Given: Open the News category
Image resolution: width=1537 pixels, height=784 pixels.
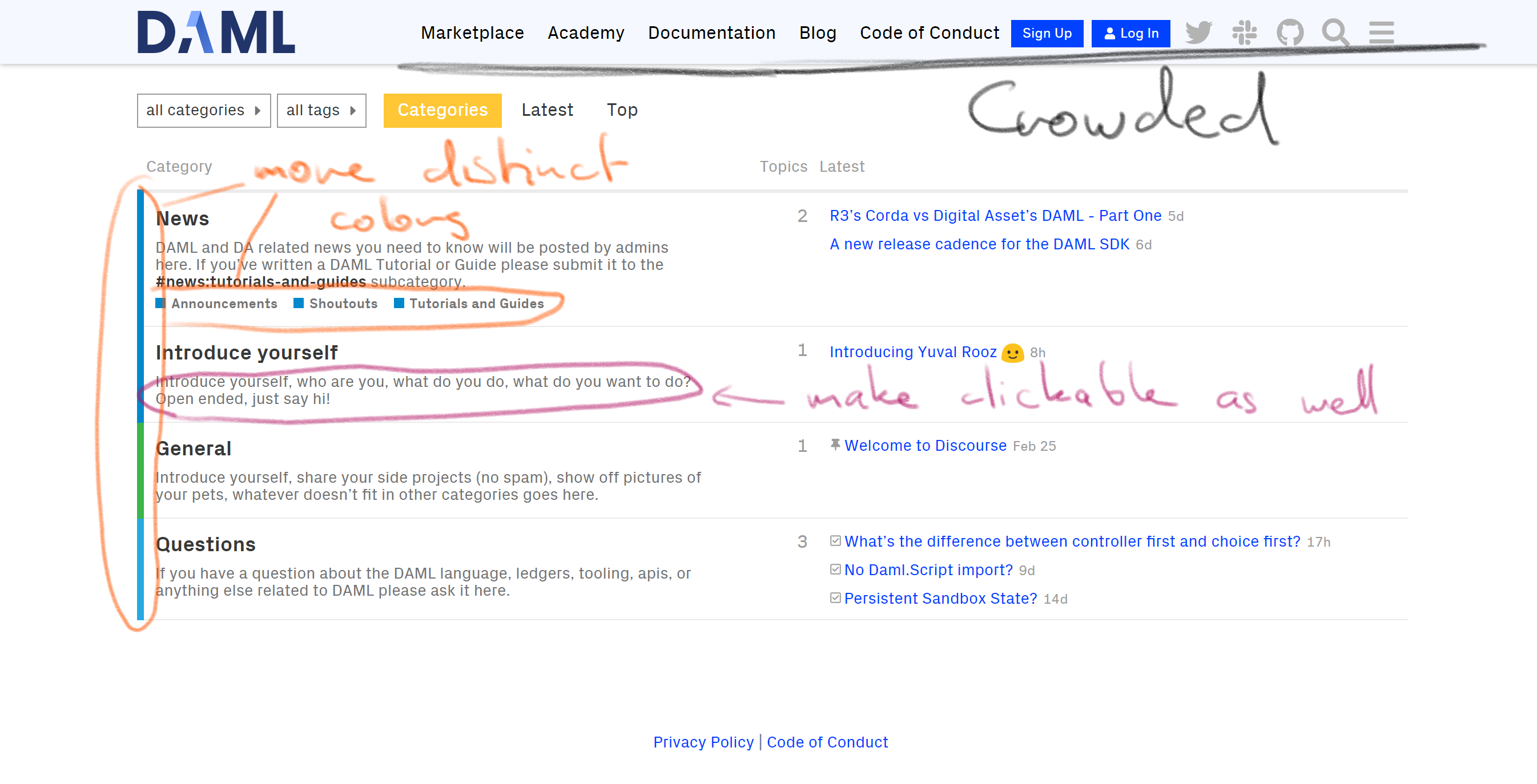Looking at the screenshot, I should coord(183,219).
